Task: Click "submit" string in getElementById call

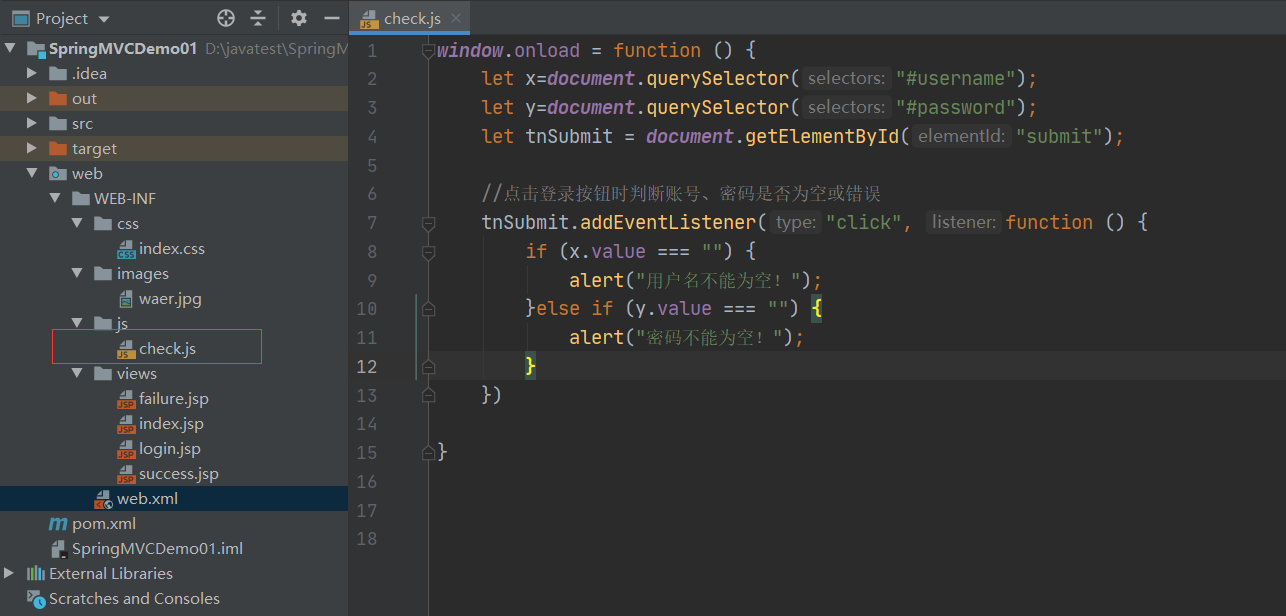Action: (x=1059, y=136)
